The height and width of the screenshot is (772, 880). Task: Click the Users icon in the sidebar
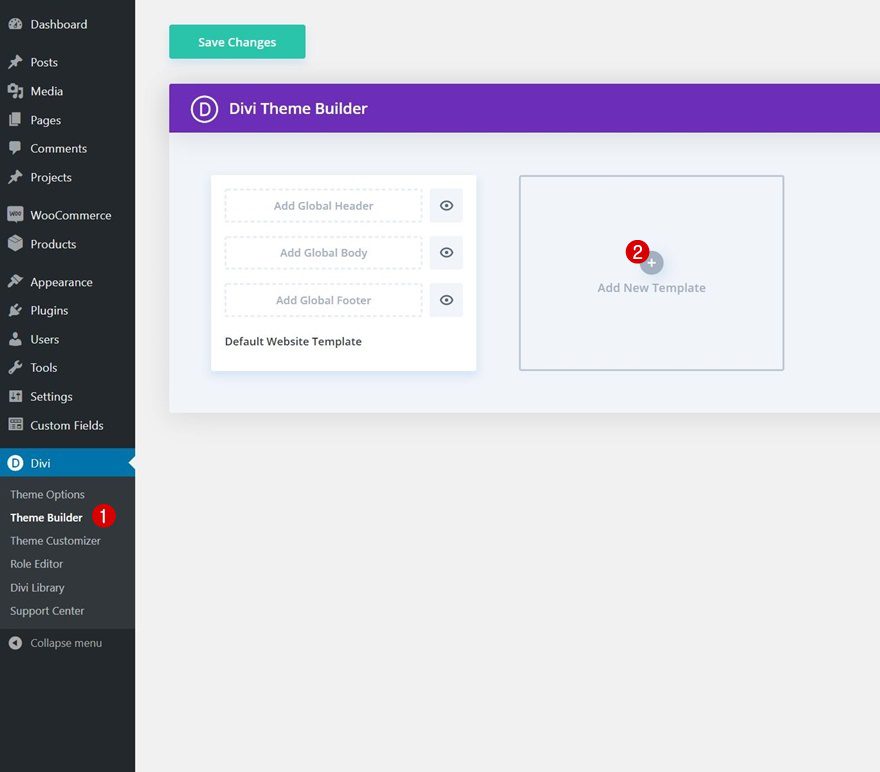click(x=18, y=339)
